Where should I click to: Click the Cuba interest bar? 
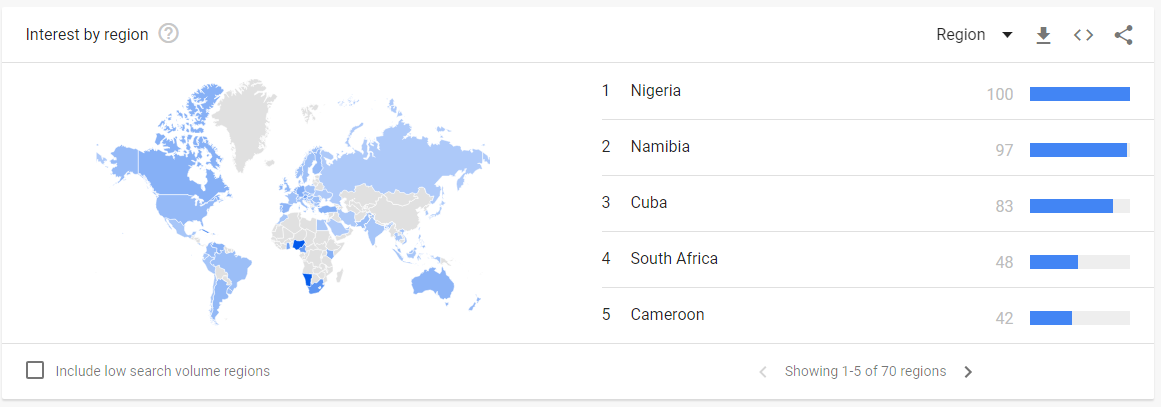pos(1079,206)
